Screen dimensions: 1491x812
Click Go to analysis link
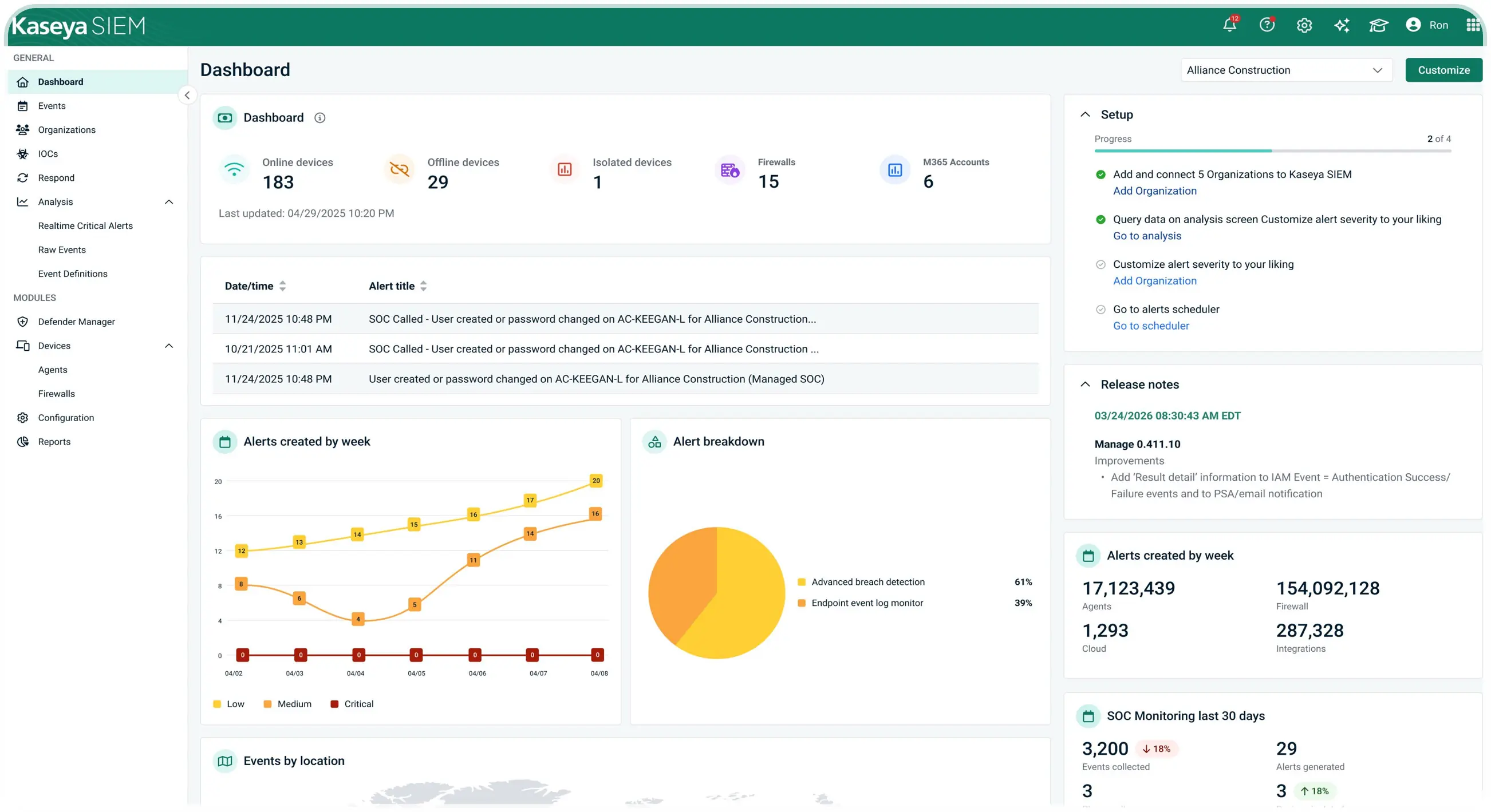(x=1147, y=236)
